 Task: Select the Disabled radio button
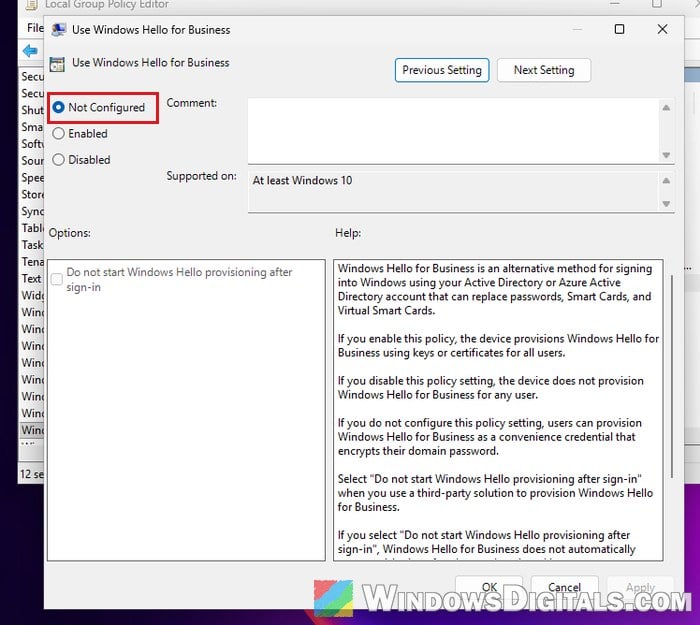click(x=58, y=160)
